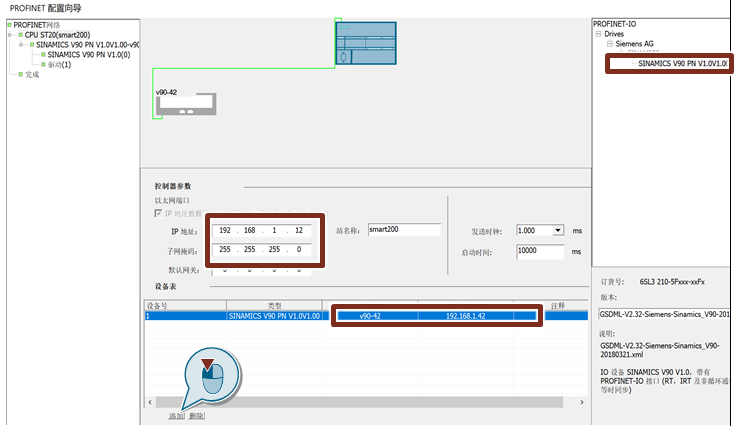The image size is (736, 426).
Task: Click the 版本 field with GSDML-V2.32
Action: [x=664, y=314]
